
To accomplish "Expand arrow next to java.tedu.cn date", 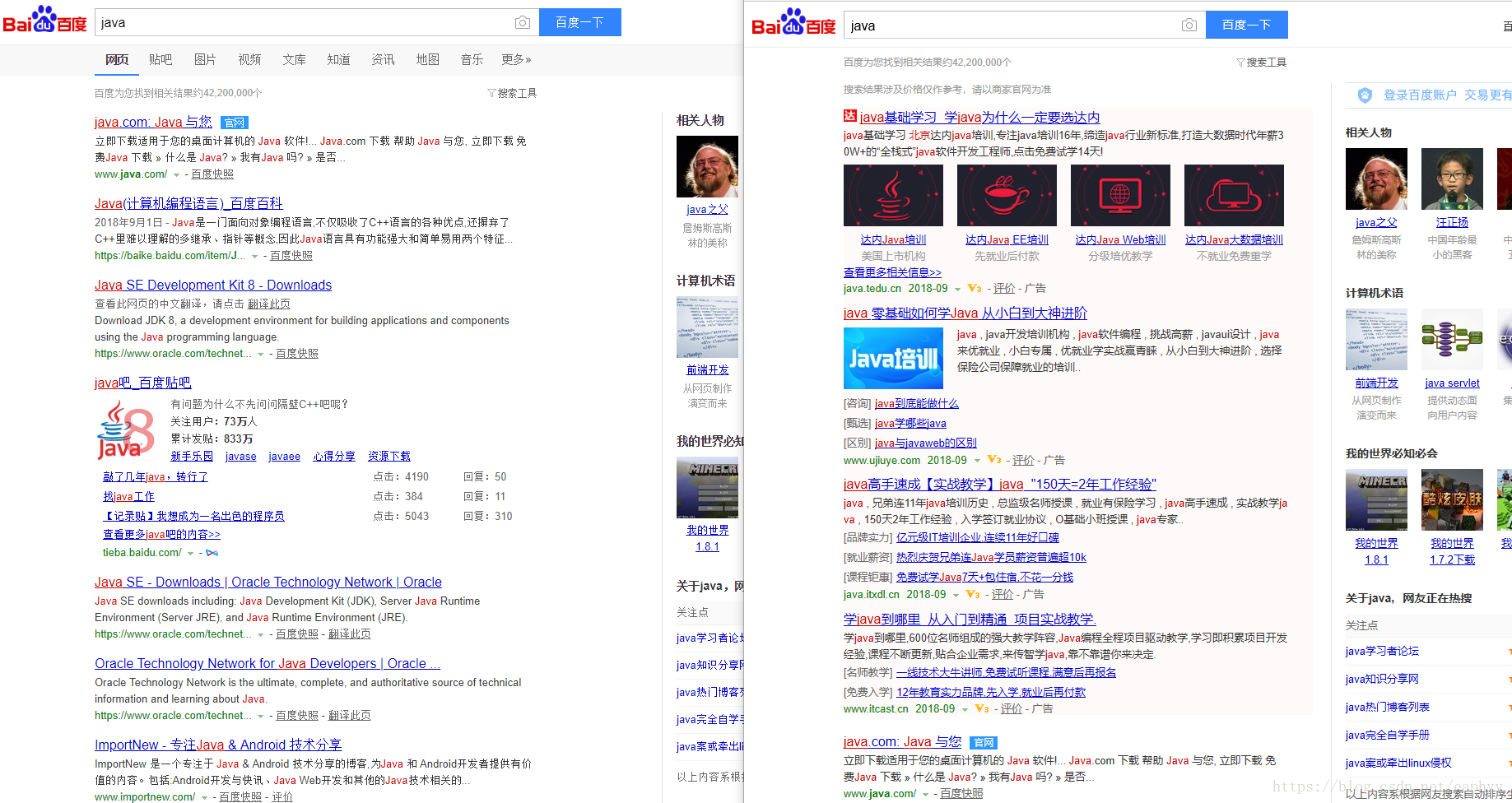I will click(957, 289).
